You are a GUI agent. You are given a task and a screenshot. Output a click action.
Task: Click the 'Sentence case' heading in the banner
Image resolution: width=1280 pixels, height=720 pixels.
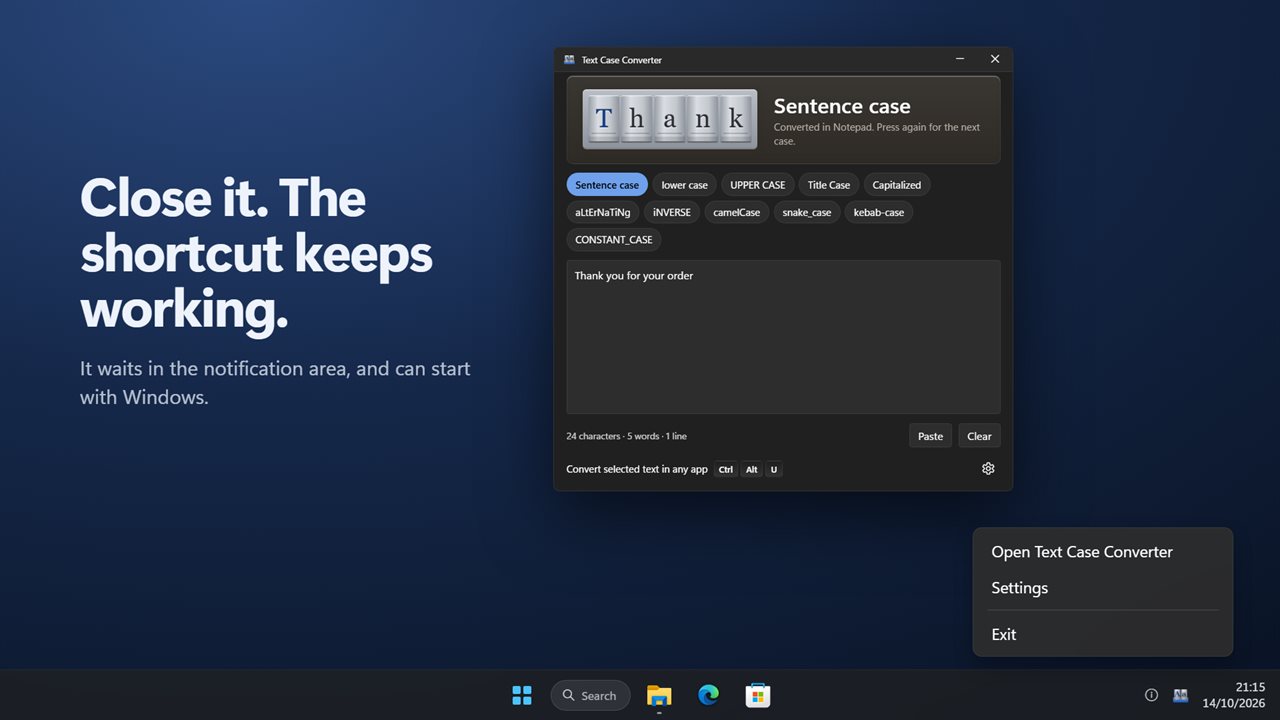tap(842, 106)
